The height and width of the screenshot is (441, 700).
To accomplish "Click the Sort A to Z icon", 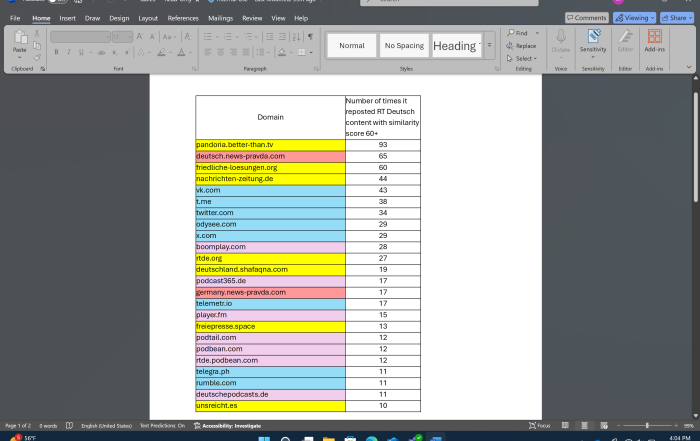I will tap(296, 37).
